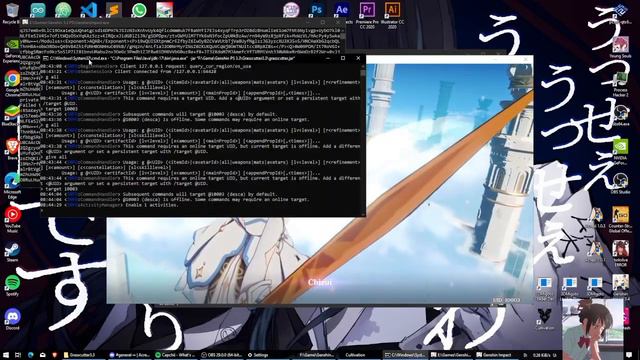640x360 pixels.
Task: Click the UID text in game window
Action: click(x=507, y=300)
